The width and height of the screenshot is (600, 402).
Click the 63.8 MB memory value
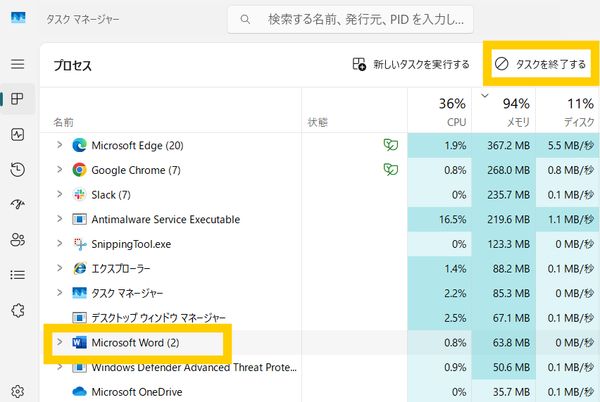(x=511, y=343)
